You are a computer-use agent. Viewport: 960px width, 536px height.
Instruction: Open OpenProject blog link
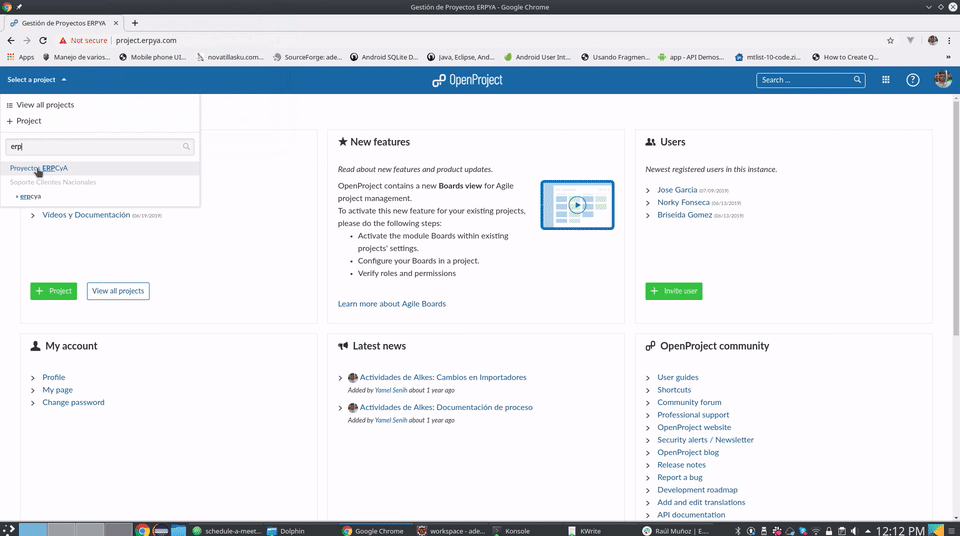tap(688, 452)
